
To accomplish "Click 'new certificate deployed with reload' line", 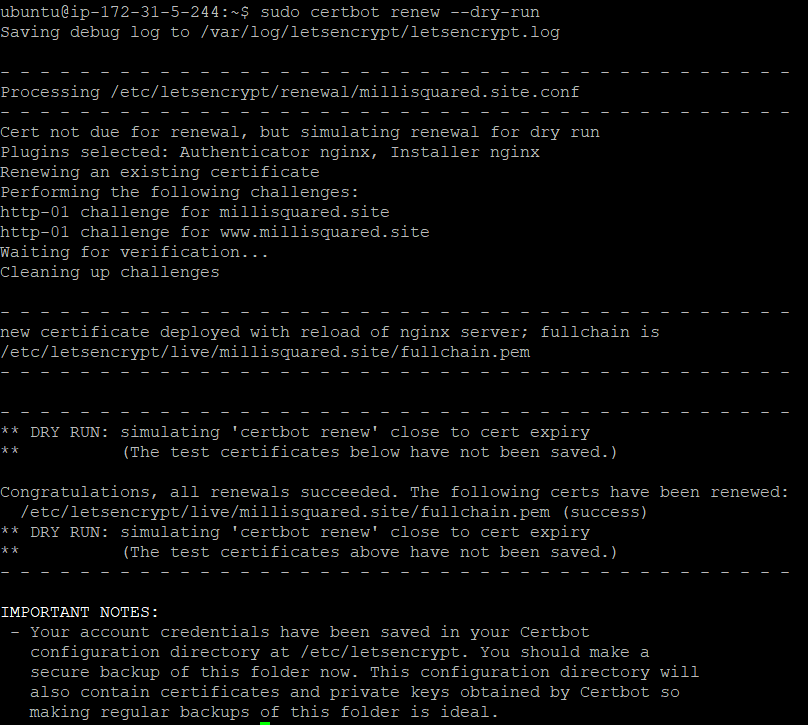I will click(x=330, y=332).
